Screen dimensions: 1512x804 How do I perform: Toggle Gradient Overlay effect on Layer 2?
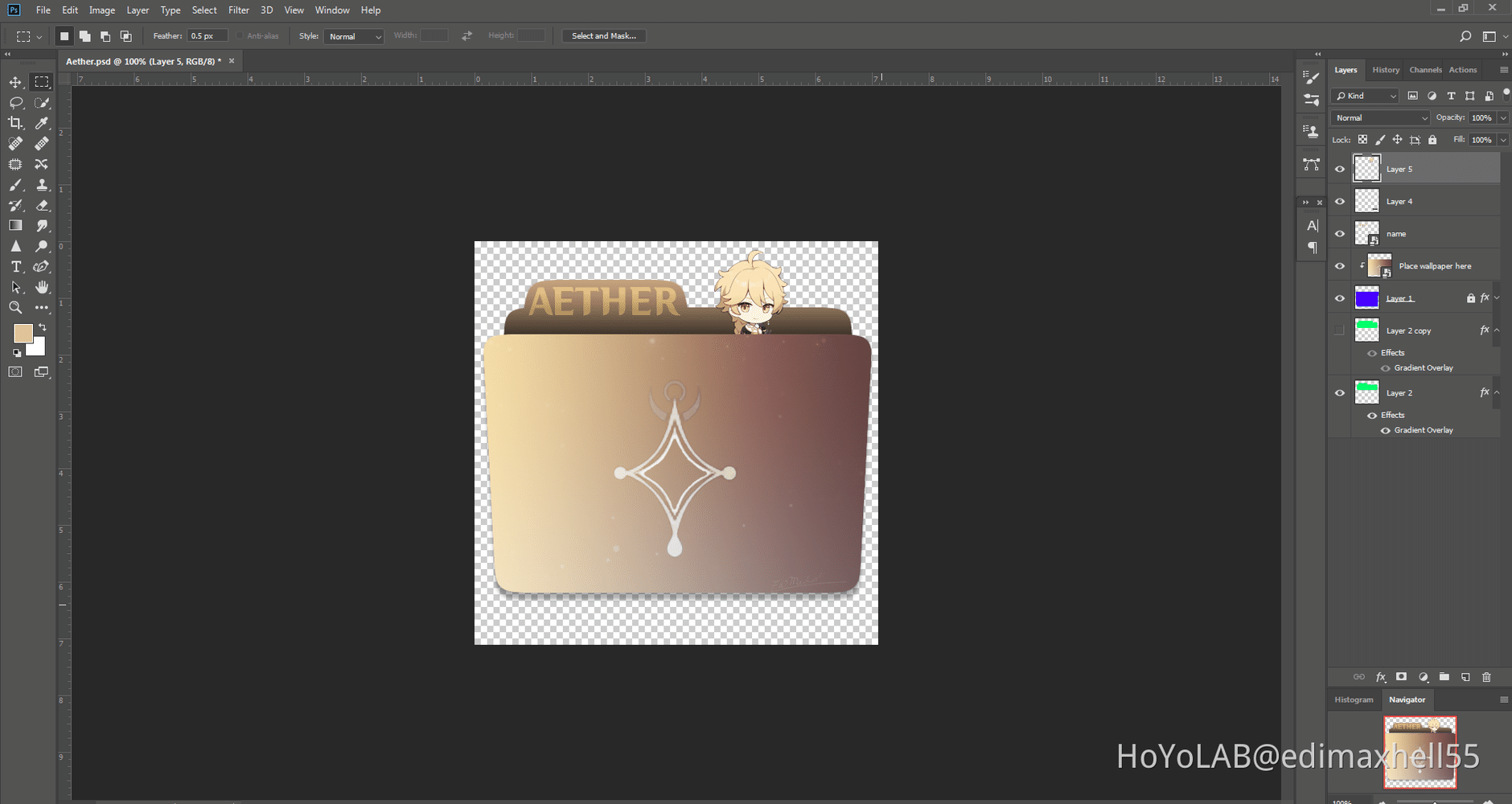[x=1385, y=430]
